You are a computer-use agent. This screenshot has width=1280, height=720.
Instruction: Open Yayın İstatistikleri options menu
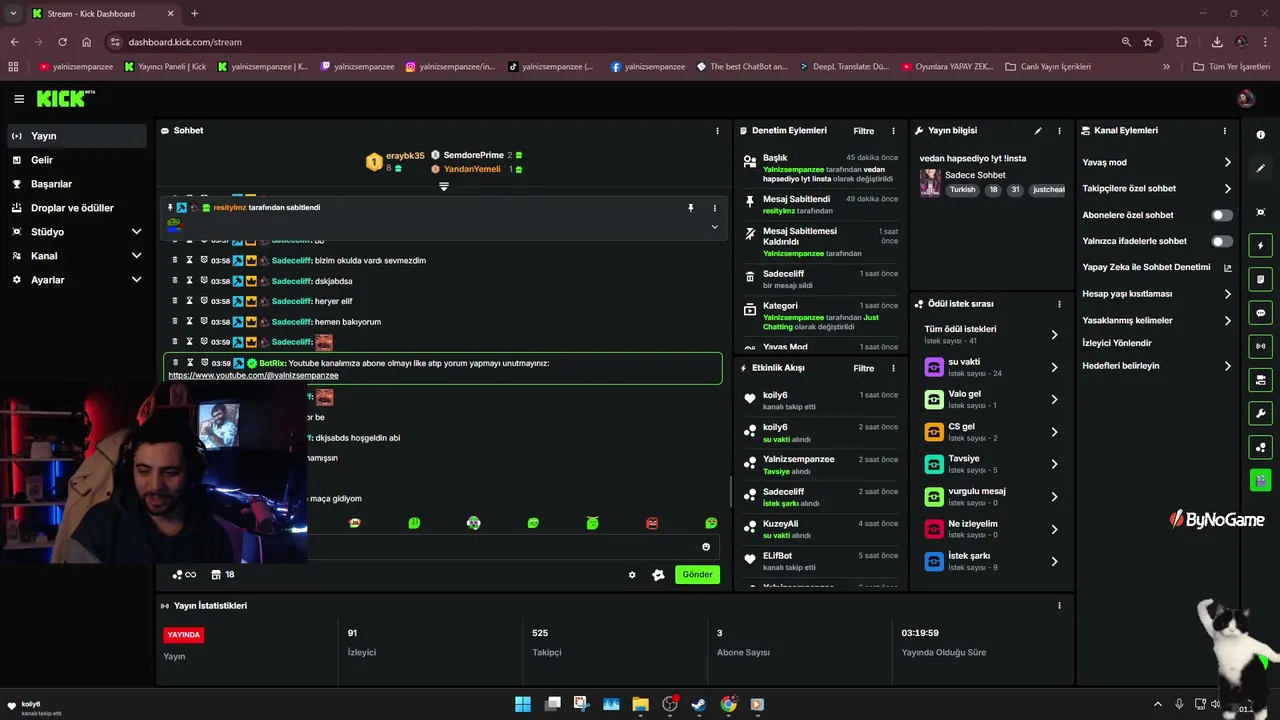[x=1059, y=606]
